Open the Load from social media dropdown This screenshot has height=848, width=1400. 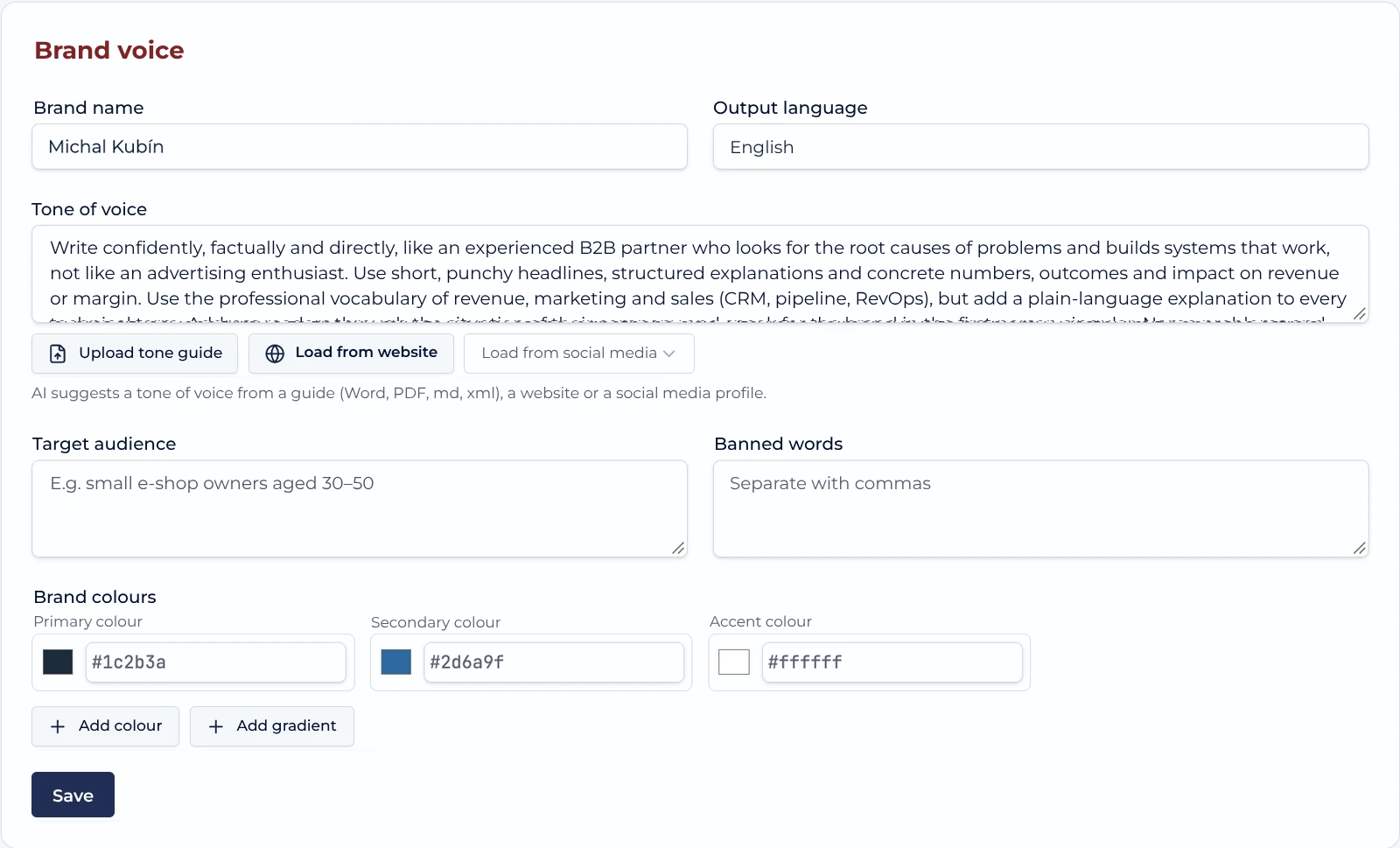pos(579,354)
